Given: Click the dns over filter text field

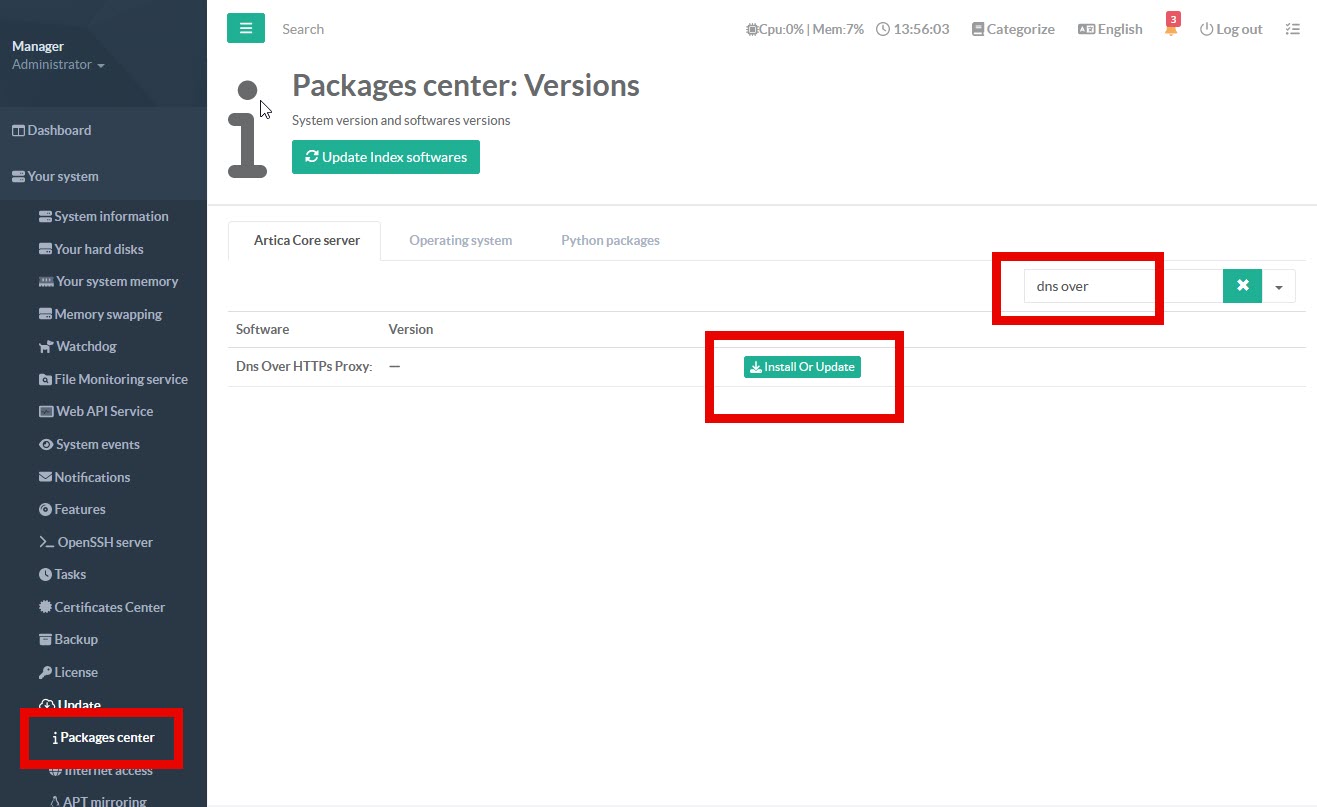Looking at the screenshot, I should coord(1122,286).
